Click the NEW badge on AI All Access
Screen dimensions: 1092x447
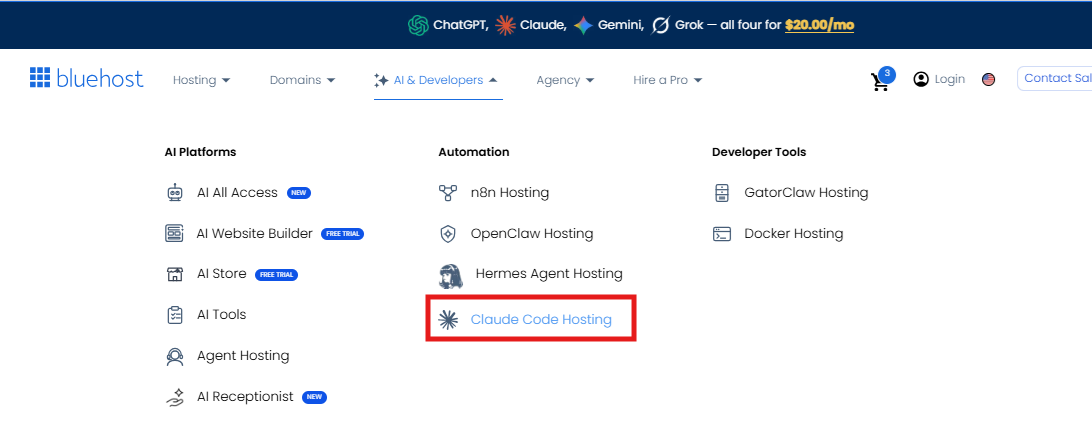tap(299, 193)
